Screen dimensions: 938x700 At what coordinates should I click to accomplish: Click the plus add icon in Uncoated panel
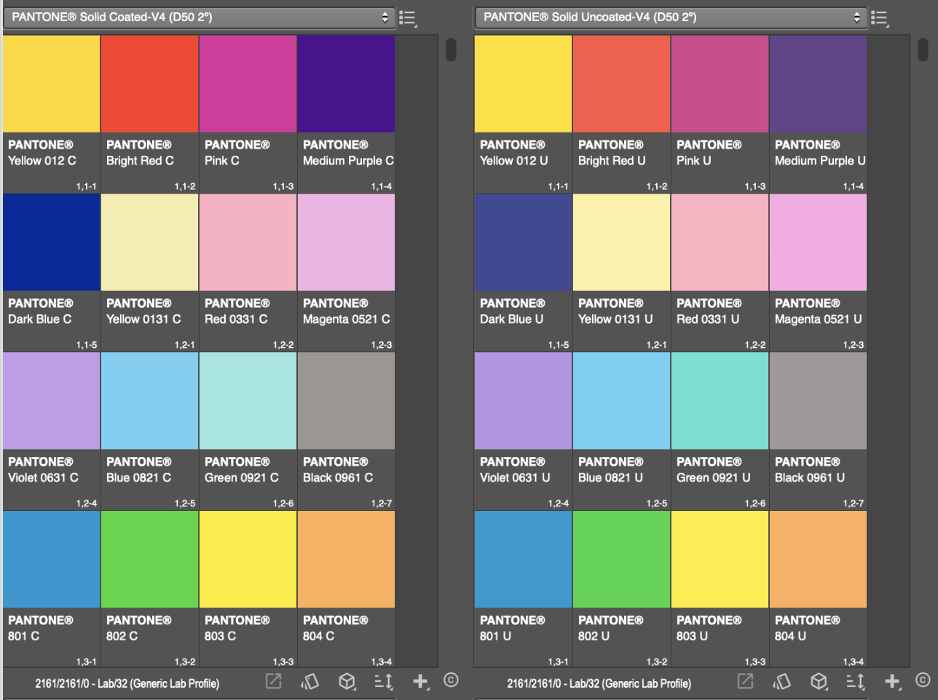pos(893,681)
